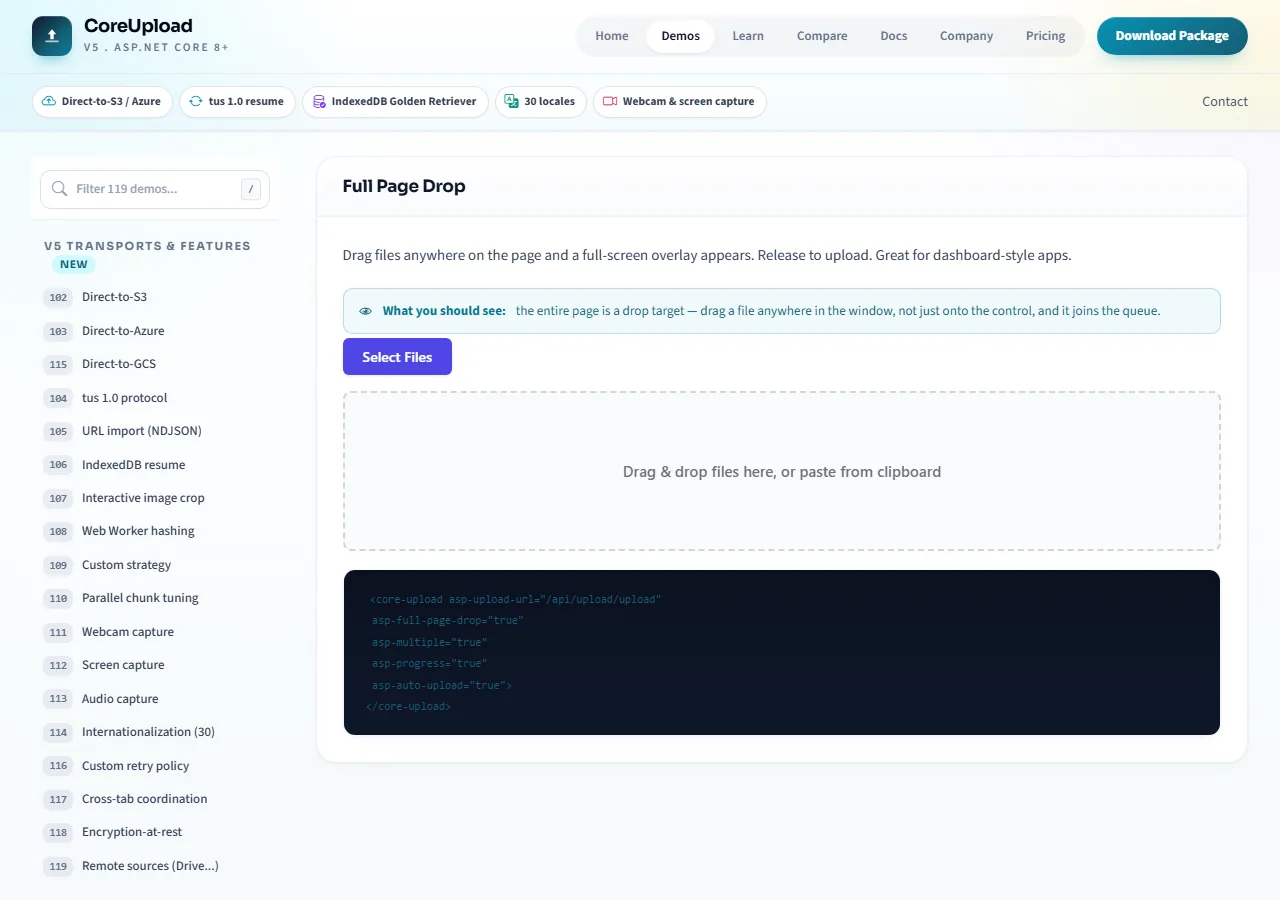Click the 'Full Page Drop' heading text
The height and width of the screenshot is (900, 1280).
pyautogui.click(x=404, y=186)
